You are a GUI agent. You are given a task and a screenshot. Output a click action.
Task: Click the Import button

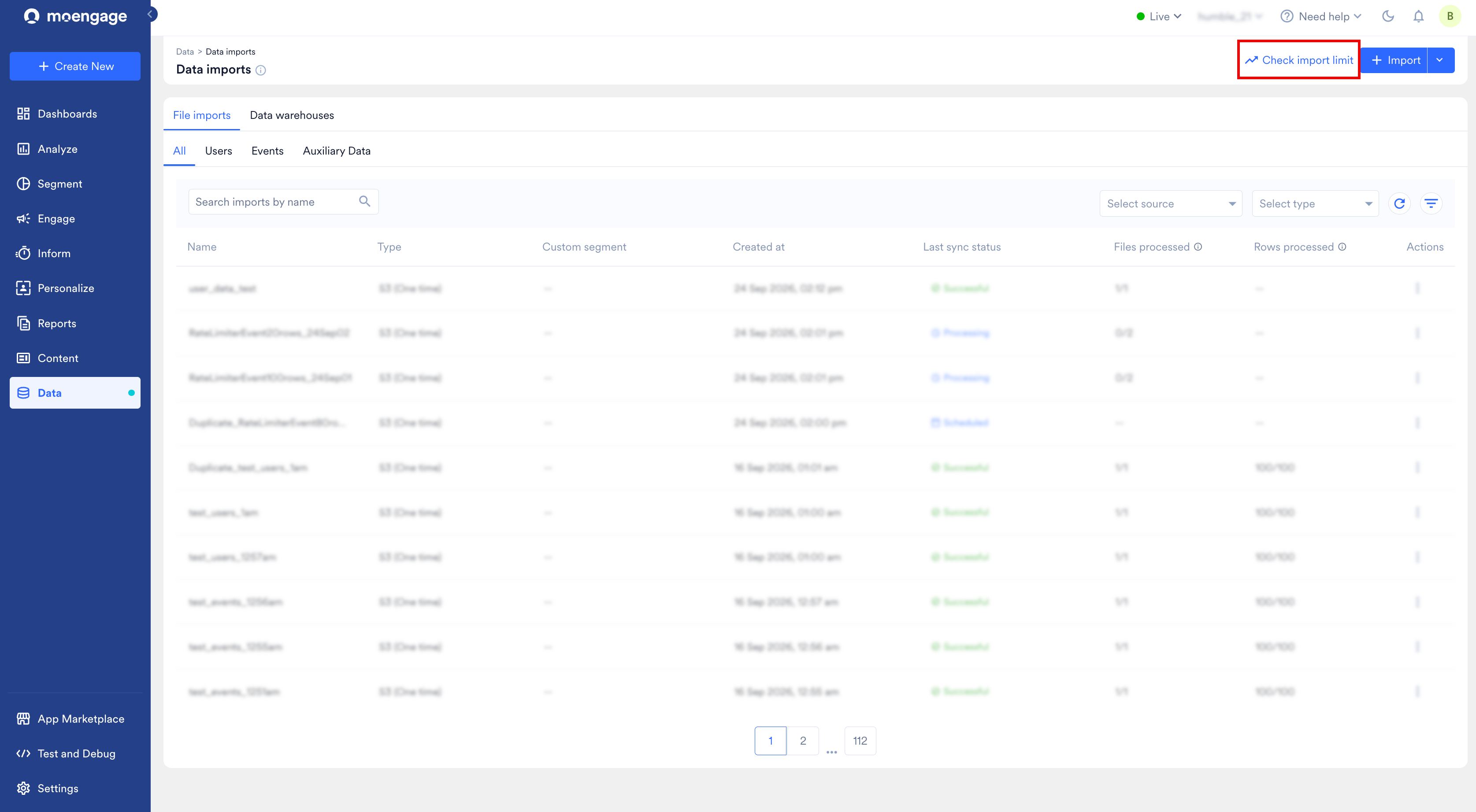coord(1394,60)
